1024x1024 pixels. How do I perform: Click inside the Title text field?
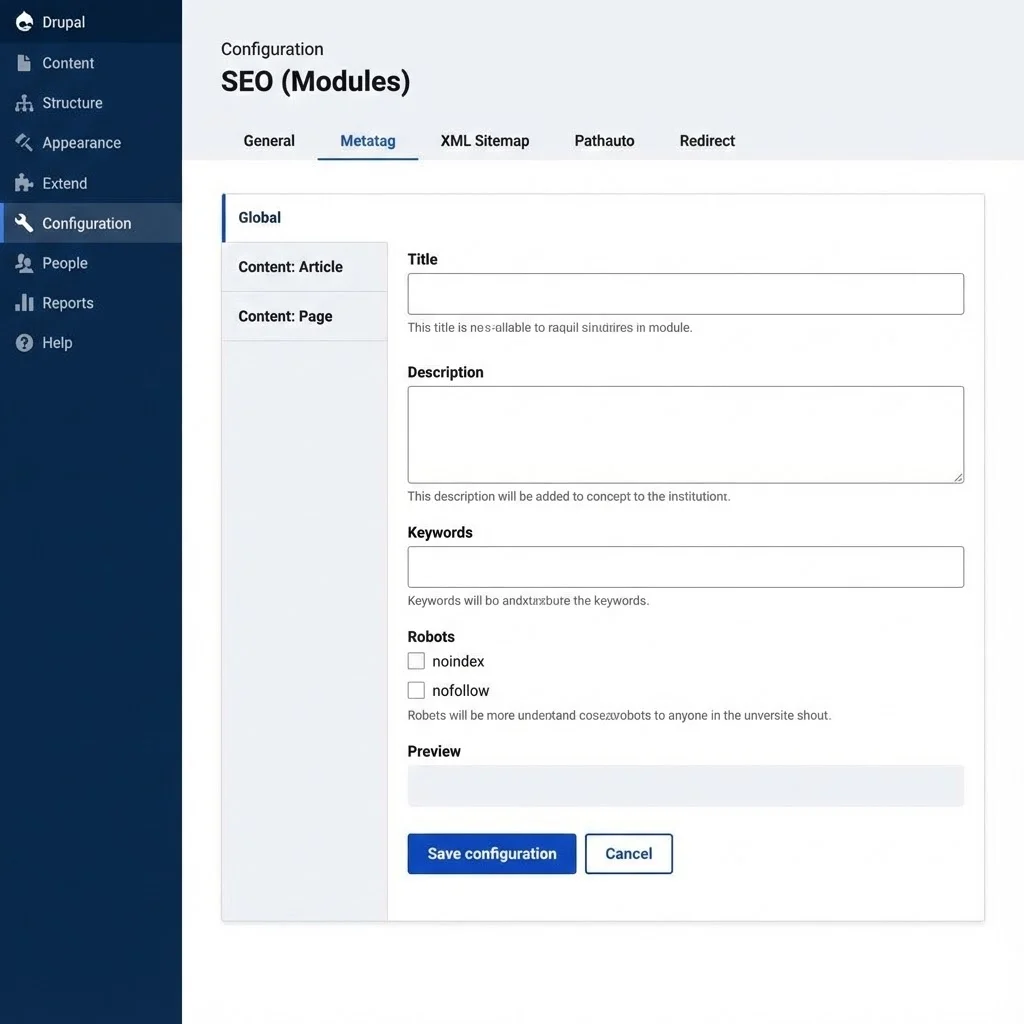pos(685,293)
